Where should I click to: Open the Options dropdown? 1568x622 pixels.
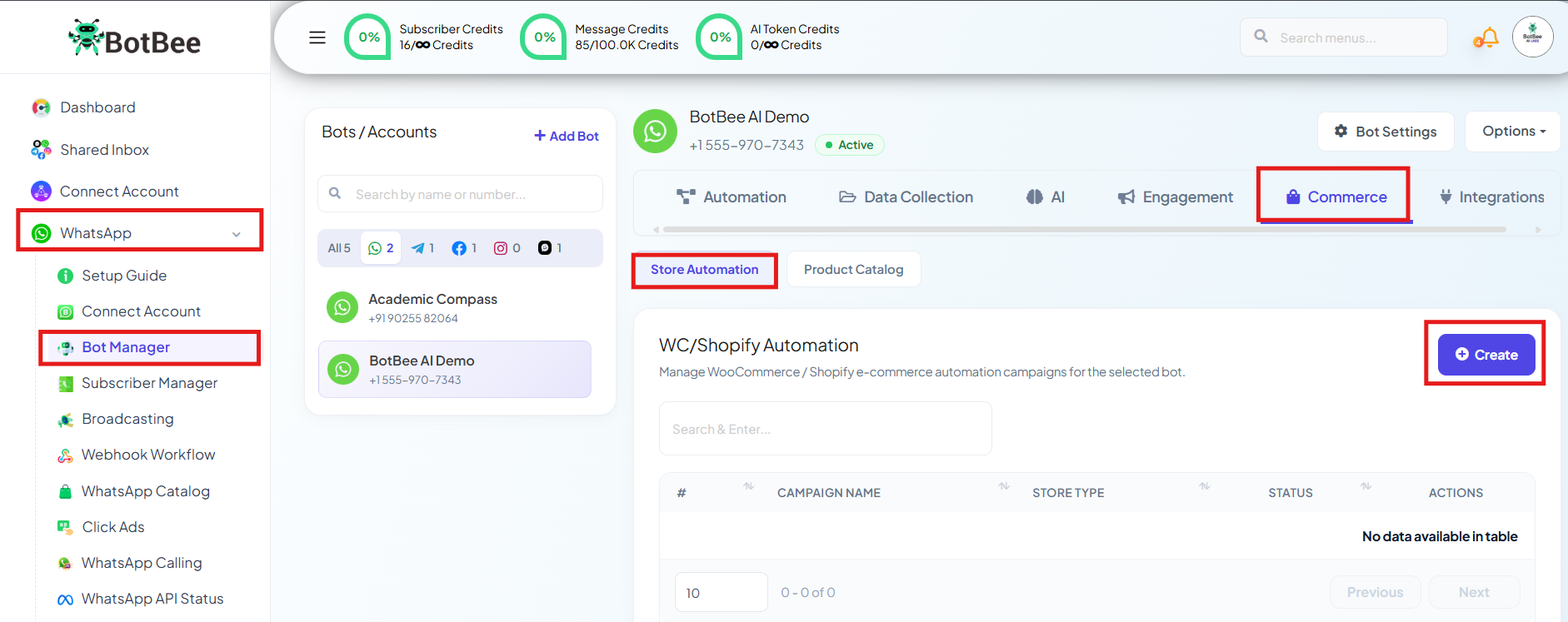pos(1513,132)
